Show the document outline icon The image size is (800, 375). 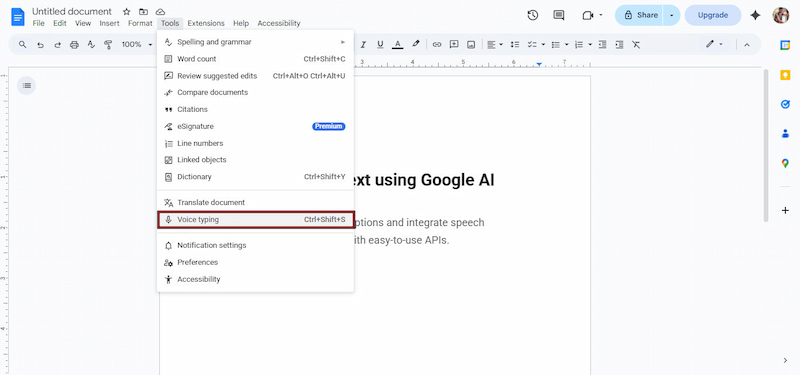27,85
